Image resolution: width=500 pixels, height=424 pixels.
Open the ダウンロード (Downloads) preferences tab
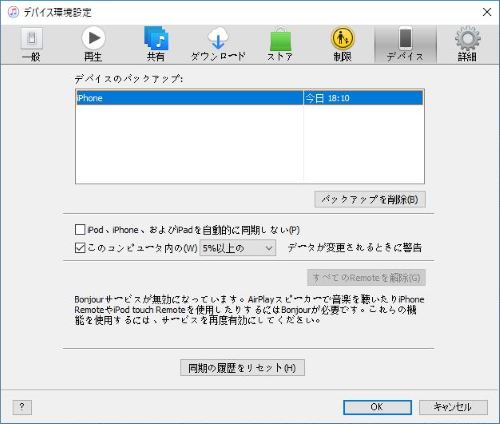point(218,45)
